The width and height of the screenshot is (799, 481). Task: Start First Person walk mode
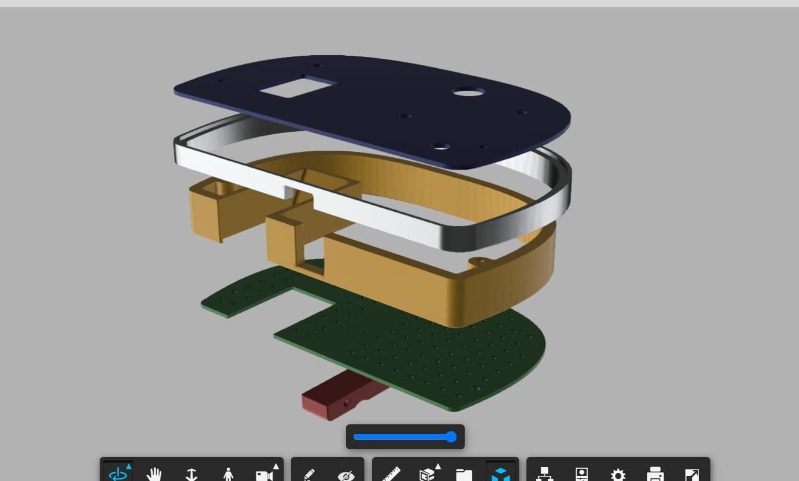click(x=228, y=474)
